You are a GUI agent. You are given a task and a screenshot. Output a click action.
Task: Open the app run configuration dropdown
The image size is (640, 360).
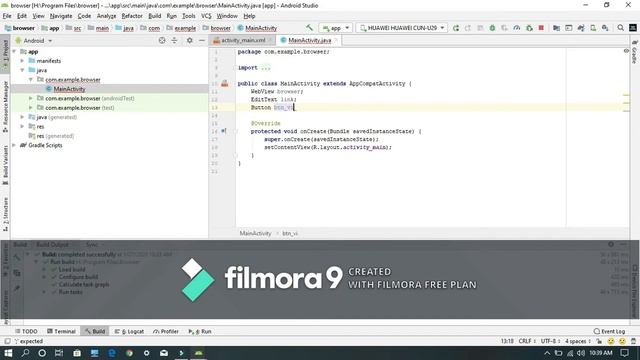(x=336, y=28)
